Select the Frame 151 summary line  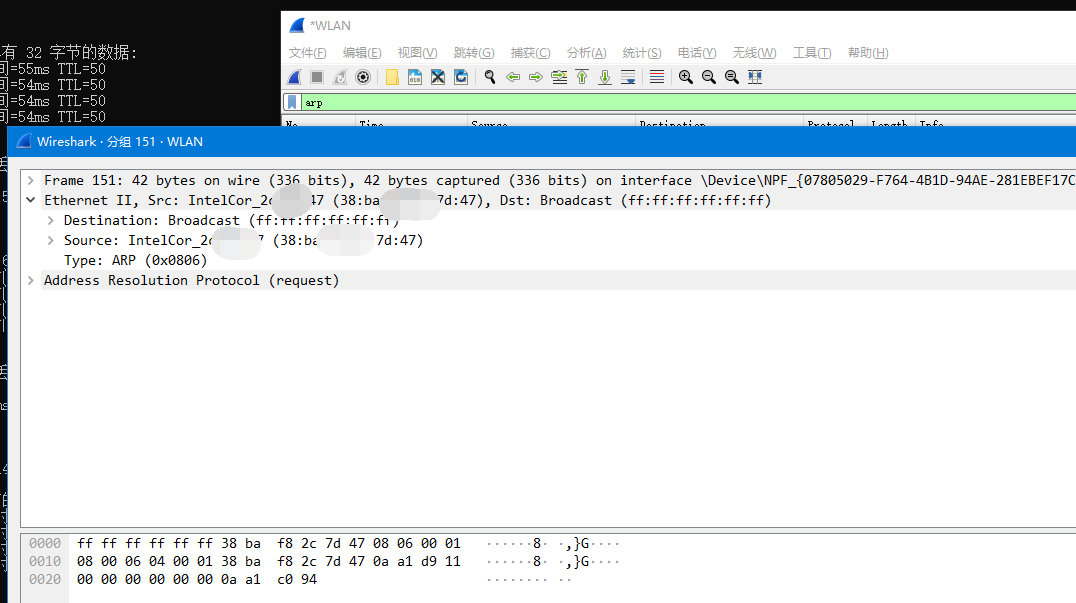pyautogui.click(x=559, y=180)
